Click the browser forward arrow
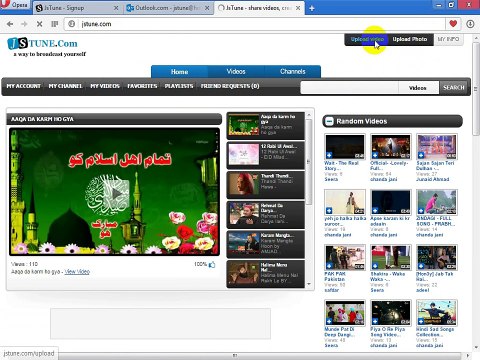The width and height of the screenshot is (480, 360). 24,24
